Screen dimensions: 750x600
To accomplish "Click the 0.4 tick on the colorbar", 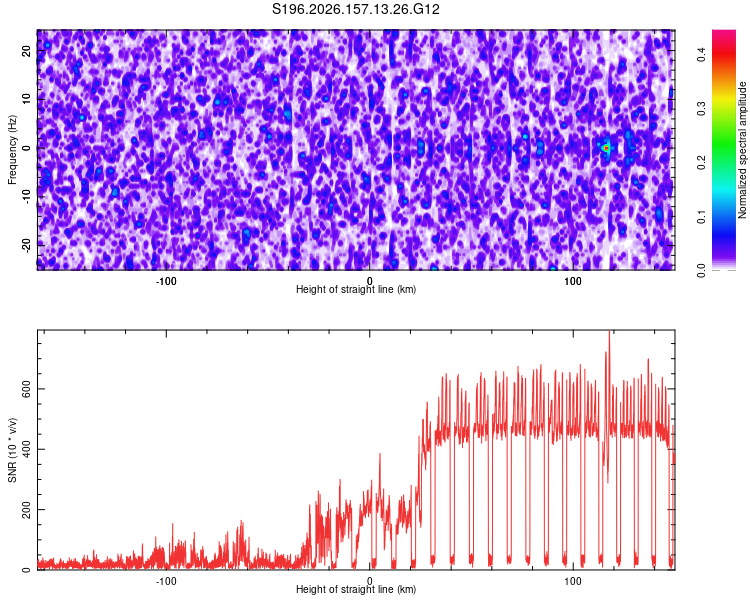I will click(x=701, y=55).
